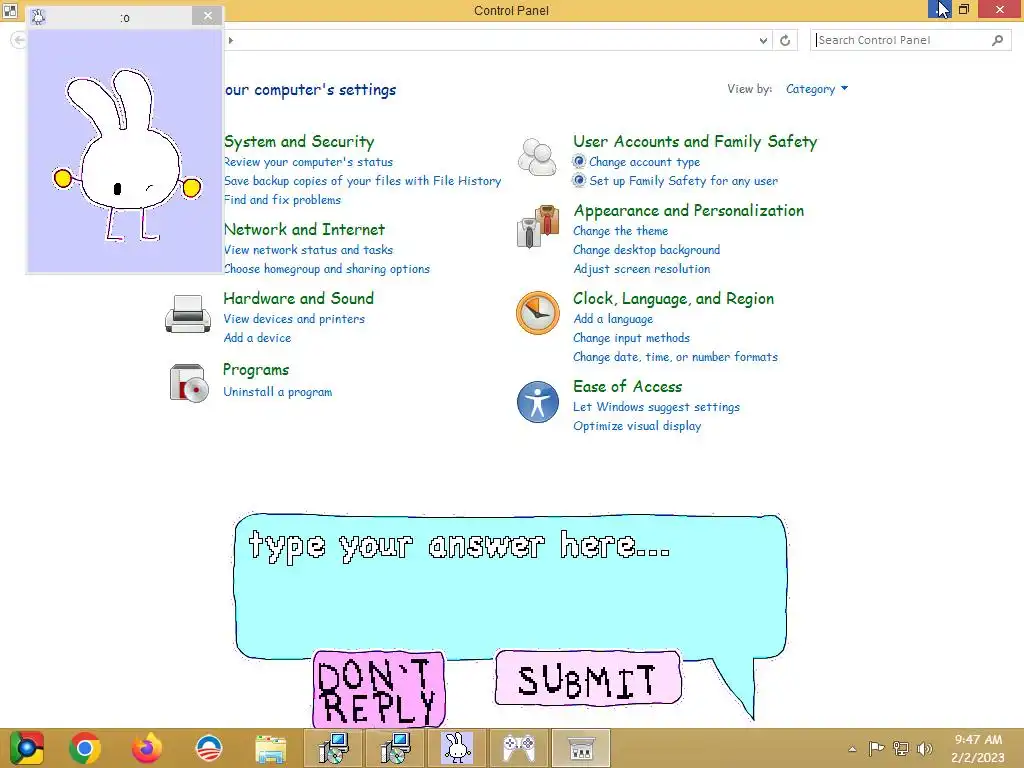
Task: Click Change date, time, or number formats
Action: point(675,357)
